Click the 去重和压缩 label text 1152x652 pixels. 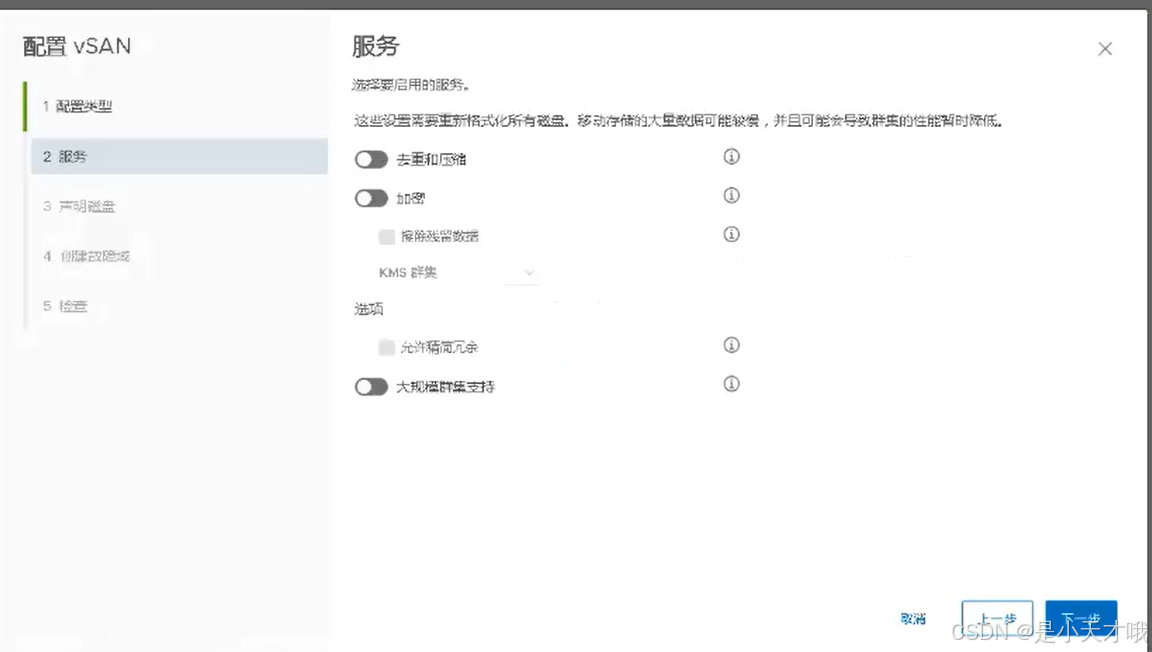(431, 160)
